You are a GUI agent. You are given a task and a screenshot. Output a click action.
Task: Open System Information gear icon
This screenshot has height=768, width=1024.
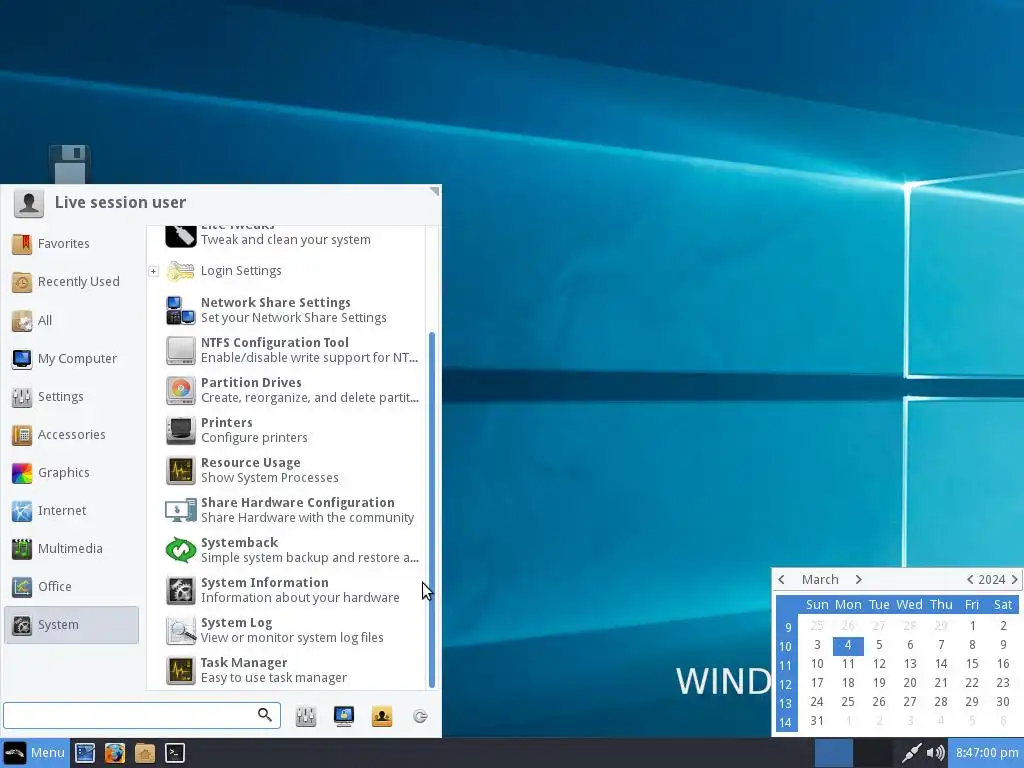click(x=180, y=590)
